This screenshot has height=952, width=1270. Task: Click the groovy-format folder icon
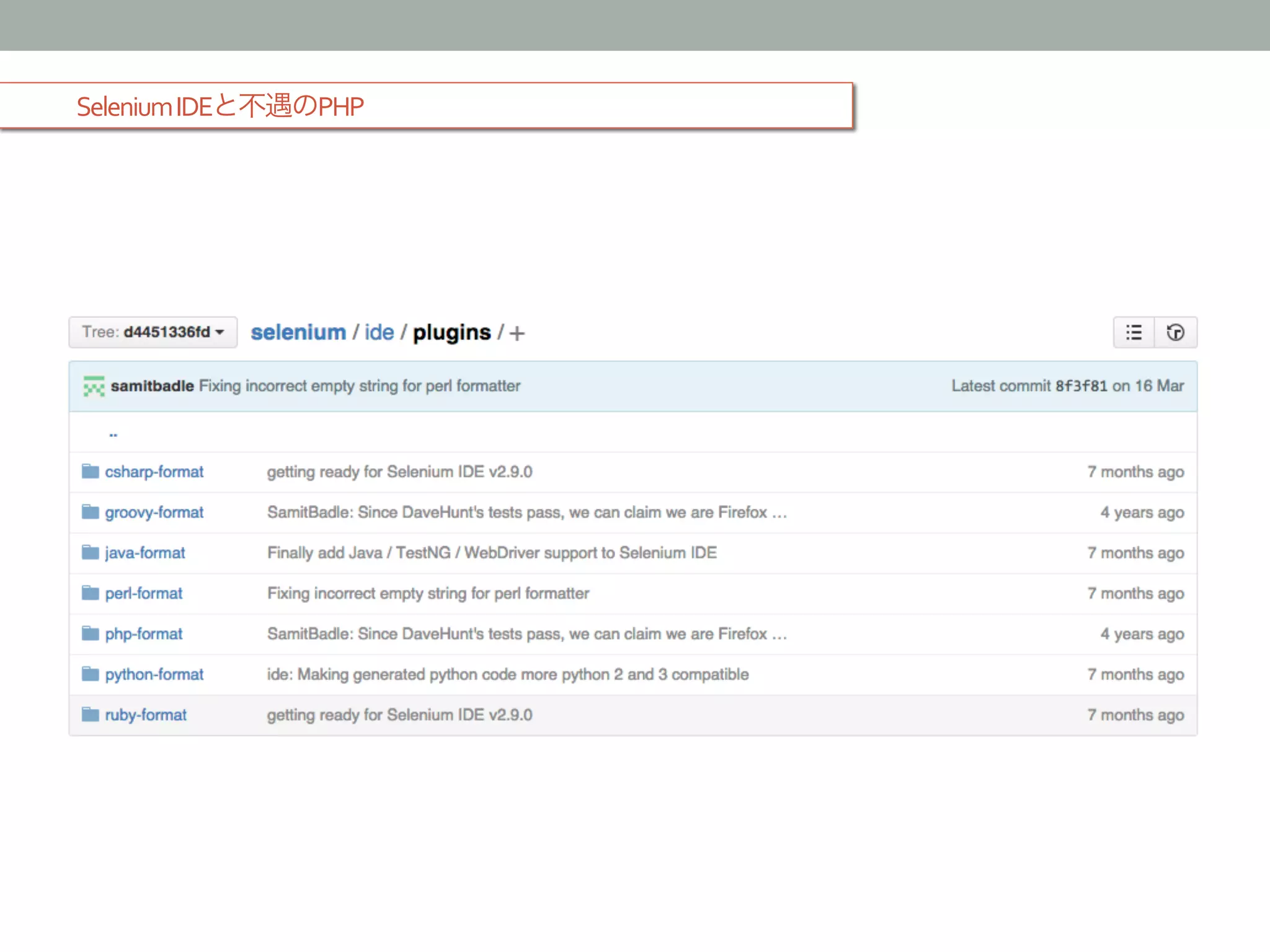[x=91, y=512]
